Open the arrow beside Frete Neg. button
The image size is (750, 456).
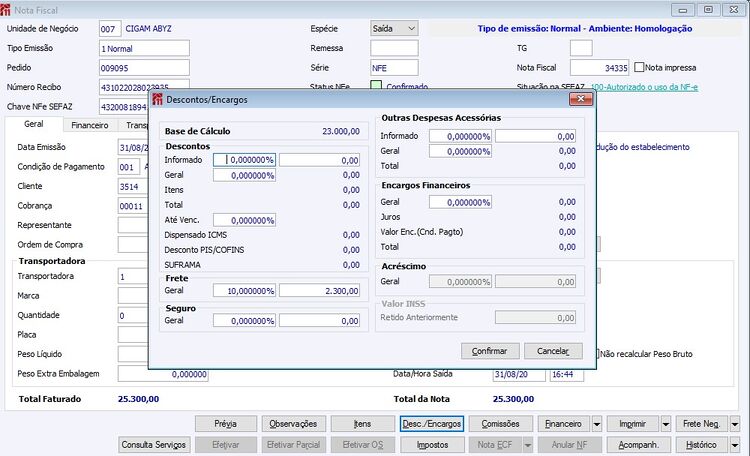(735, 424)
